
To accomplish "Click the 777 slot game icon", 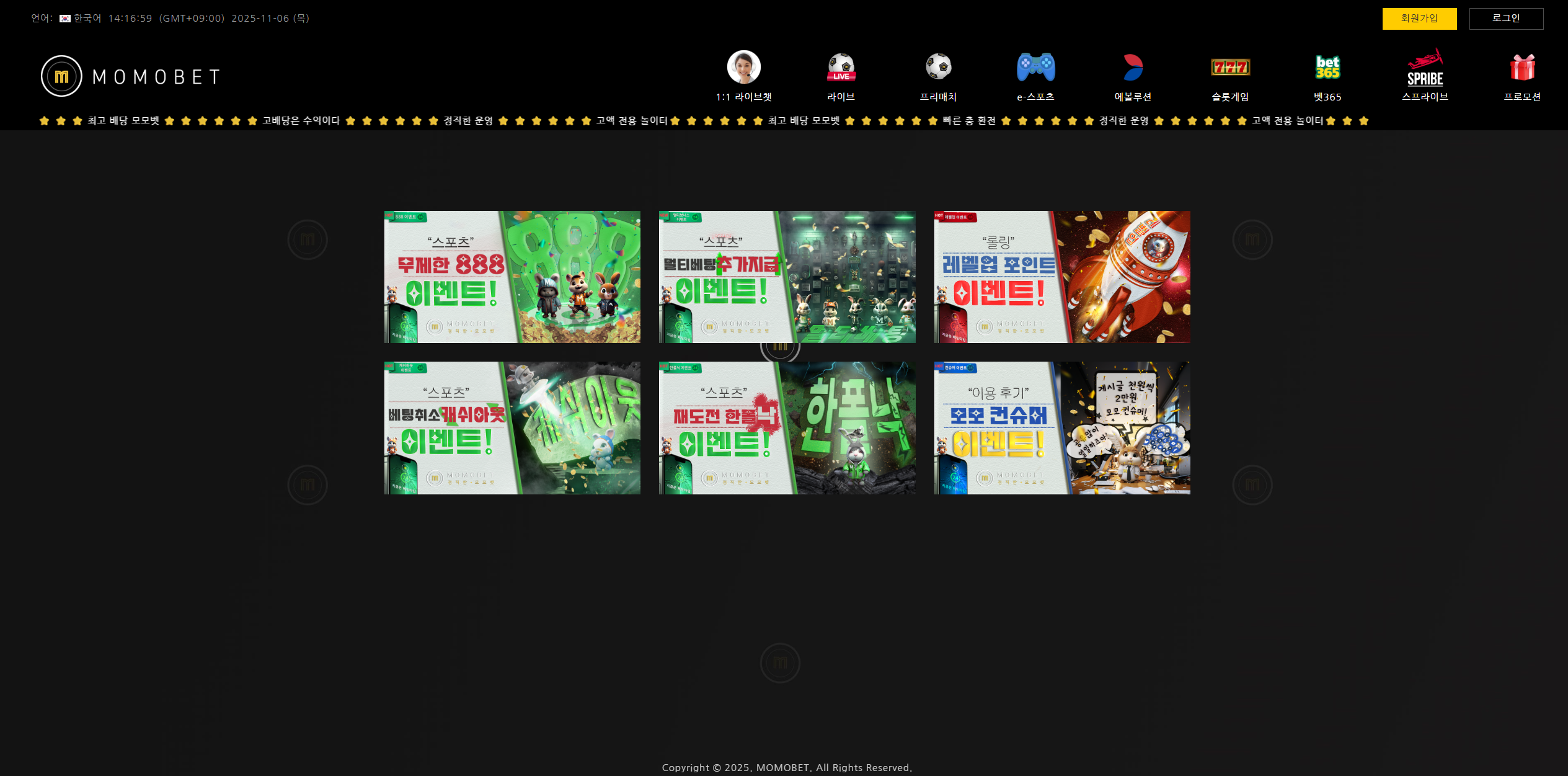I will 1230,67.
